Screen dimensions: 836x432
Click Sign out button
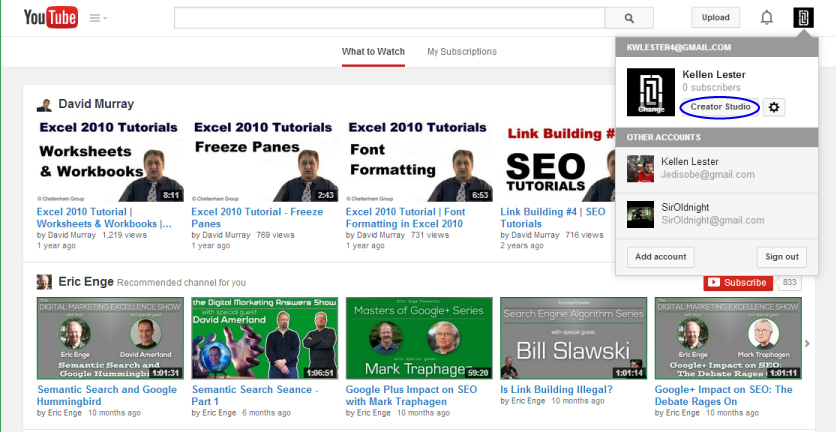point(782,257)
